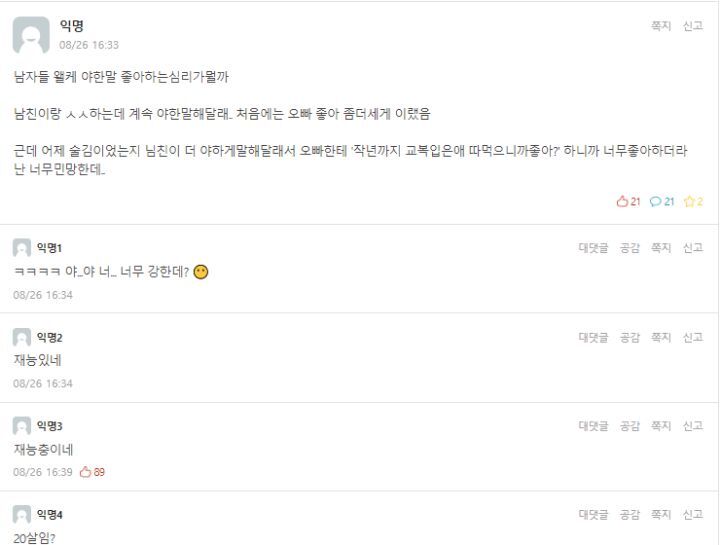720x545 pixels.
Task: Click thumbs-up count on 익명3's comment
Action: pyautogui.click(x=92, y=472)
